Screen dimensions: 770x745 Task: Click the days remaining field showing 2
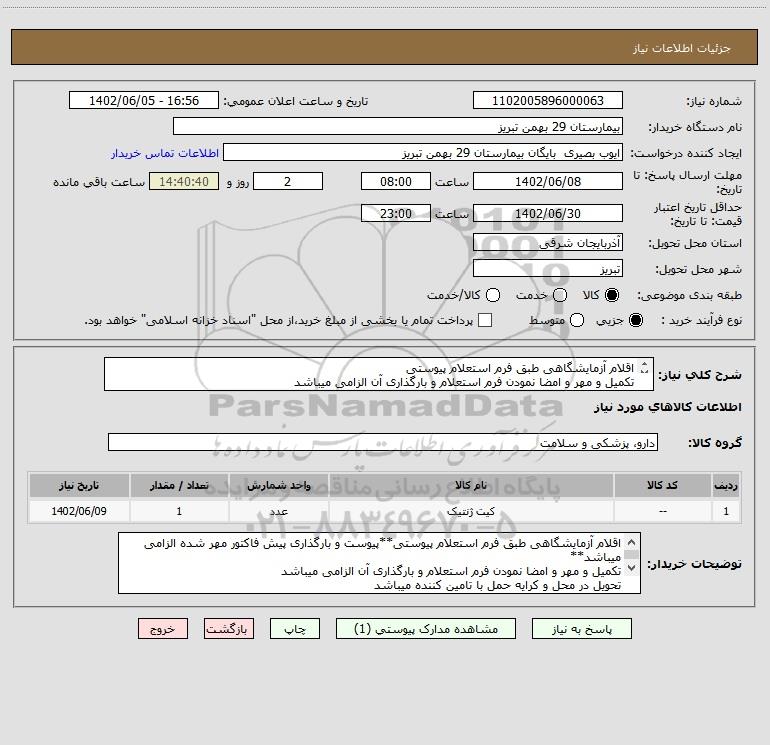click(x=288, y=181)
